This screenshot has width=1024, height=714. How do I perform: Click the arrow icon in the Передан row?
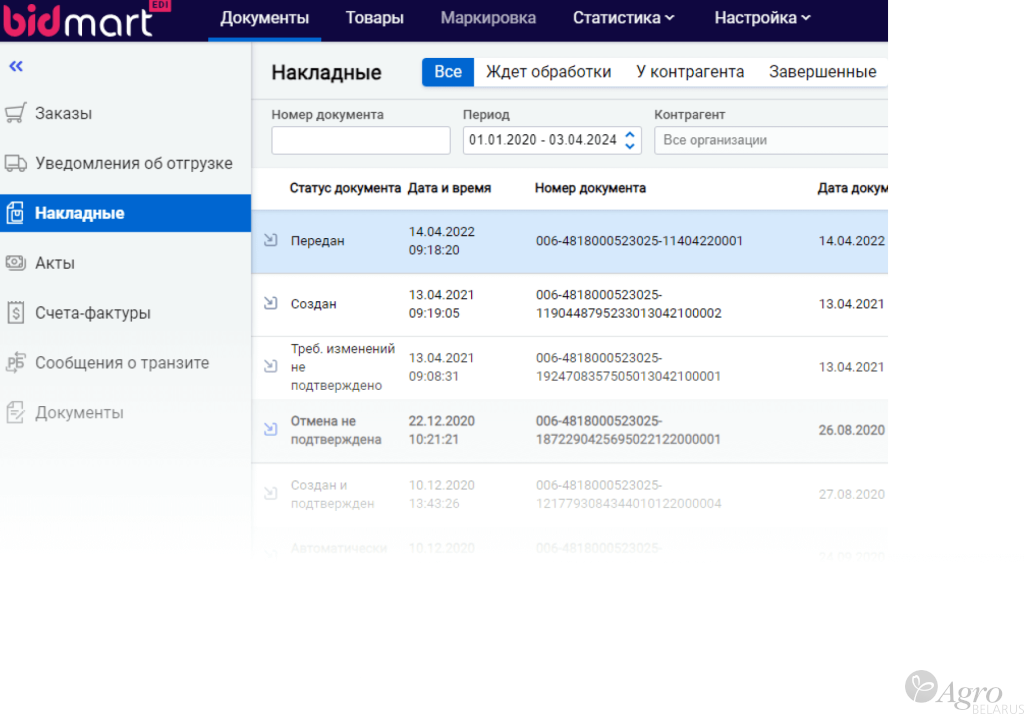click(270, 240)
